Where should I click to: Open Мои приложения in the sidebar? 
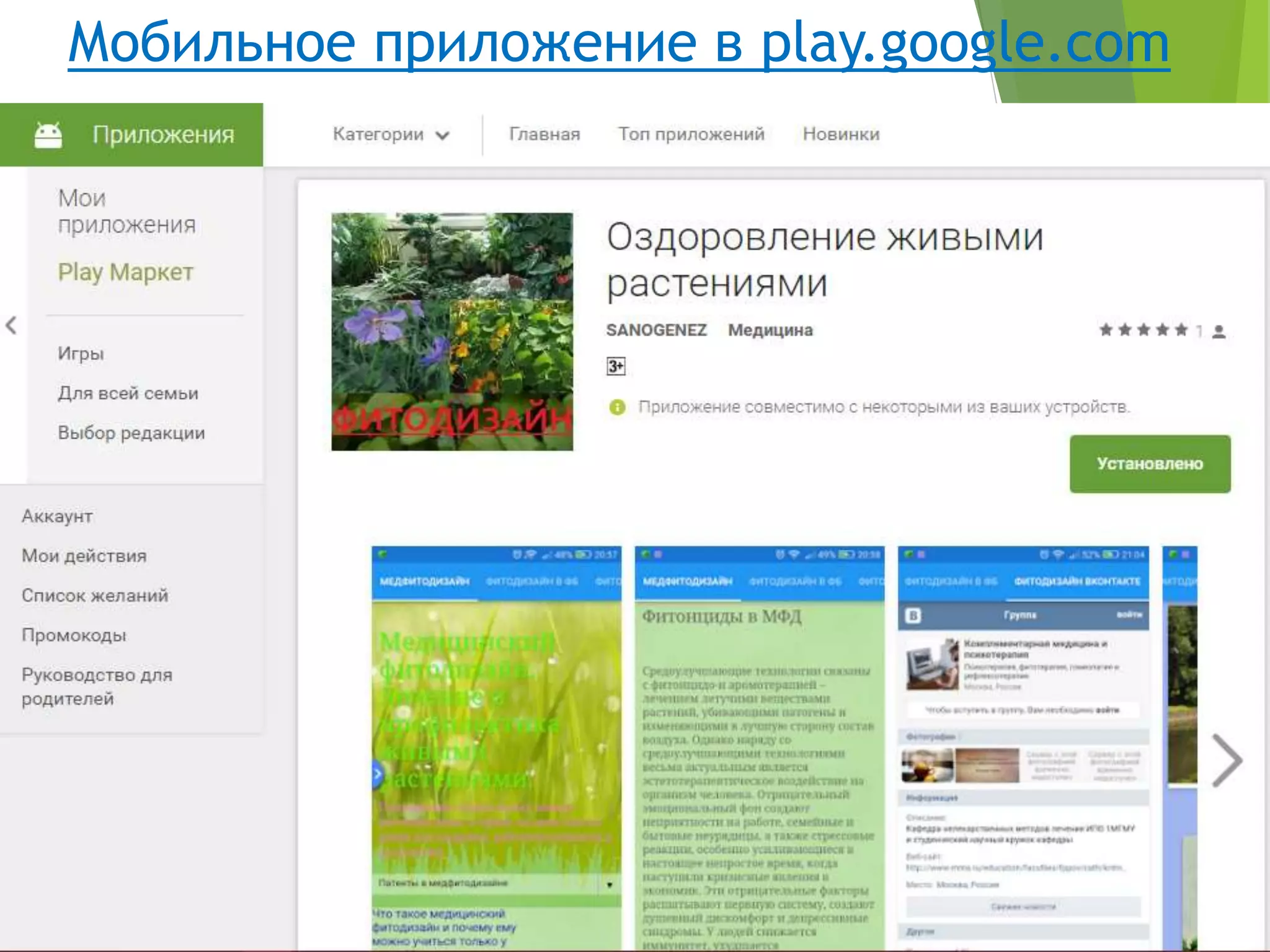pos(127,211)
